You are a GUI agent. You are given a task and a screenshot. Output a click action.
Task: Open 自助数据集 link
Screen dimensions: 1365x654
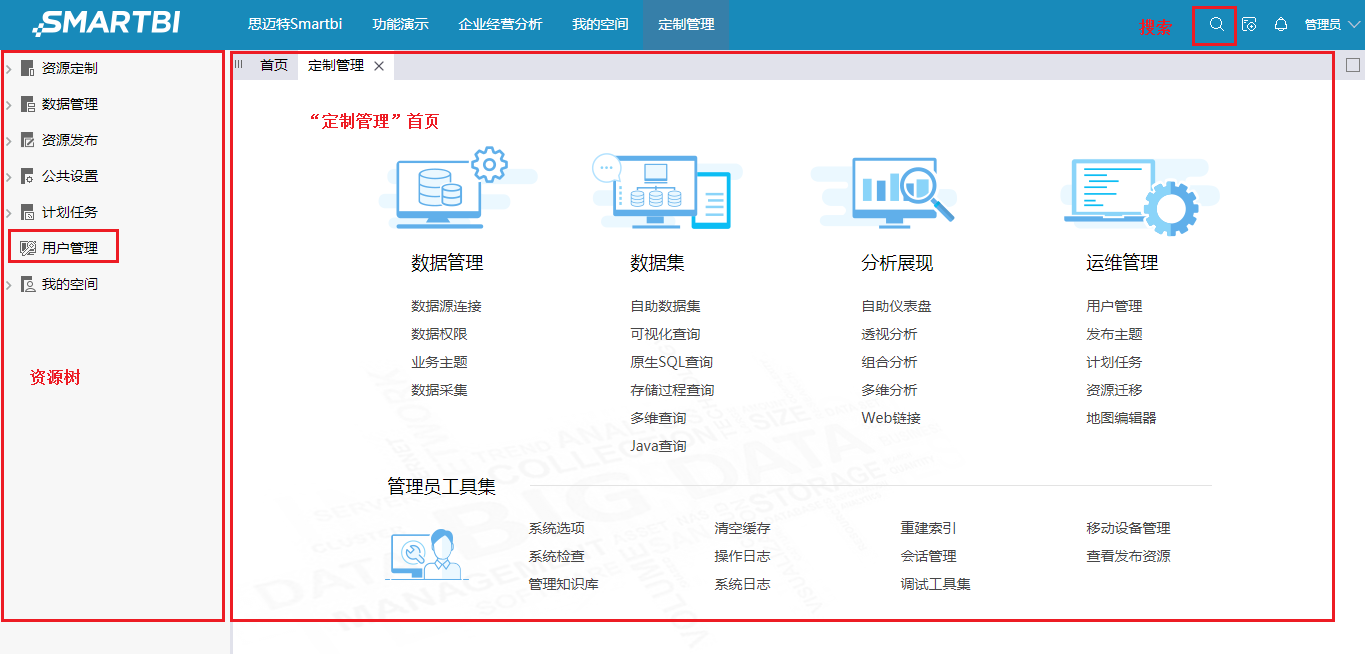[x=665, y=306]
